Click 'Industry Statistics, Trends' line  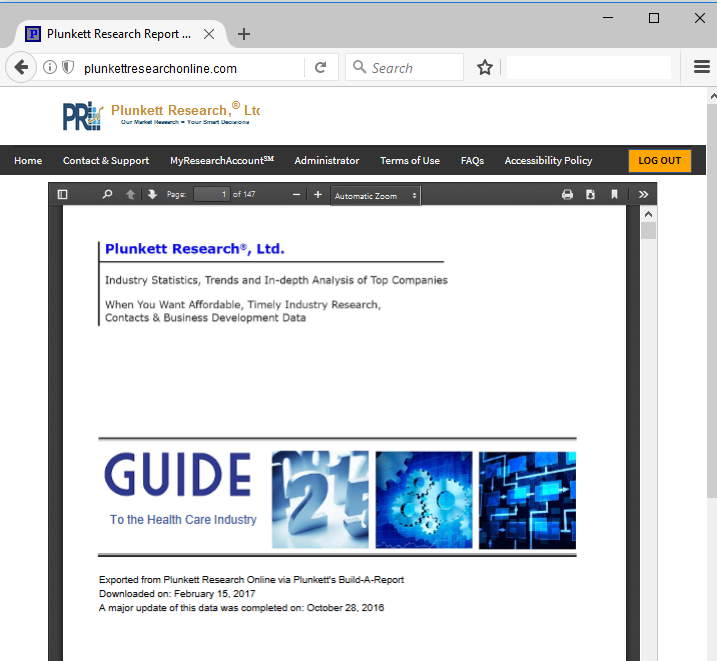pos(276,280)
